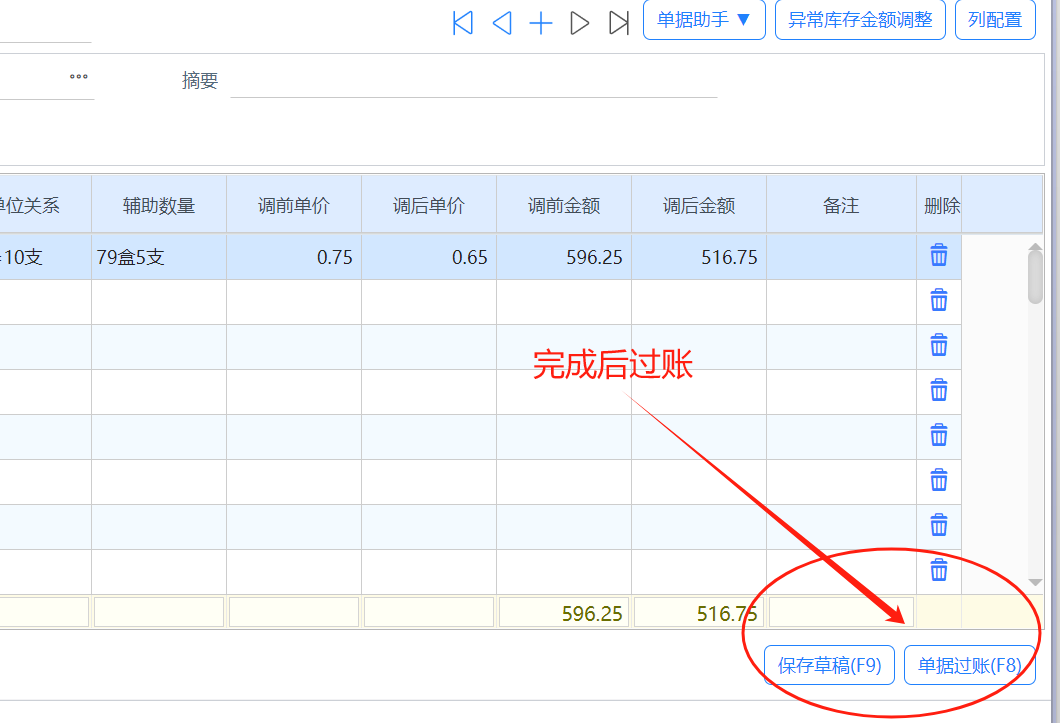Screen dimensions: 1060x723
Task: Click the scroll down arrow of the table
Action: [x=1035, y=582]
